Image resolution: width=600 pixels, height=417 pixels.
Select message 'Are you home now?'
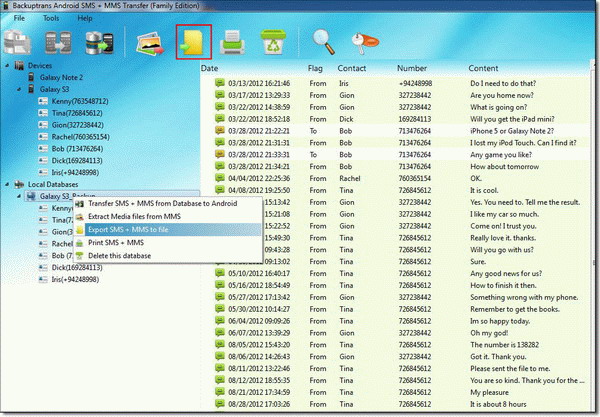click(502, 95)
